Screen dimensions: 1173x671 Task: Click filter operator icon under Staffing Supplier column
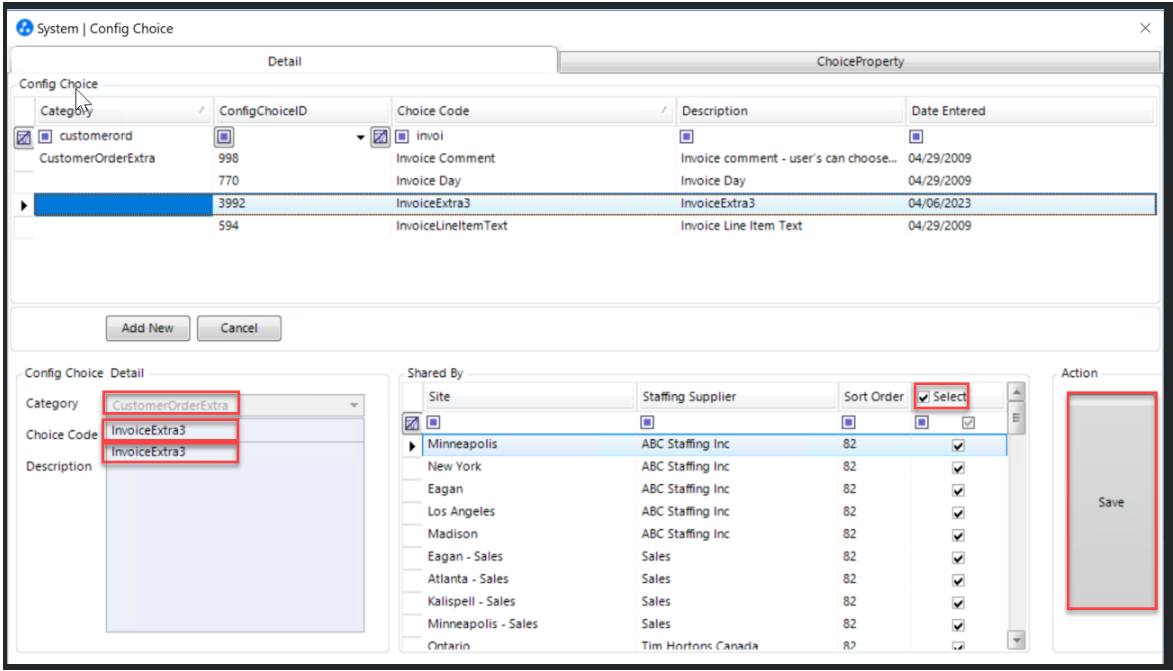coord(647,422)
